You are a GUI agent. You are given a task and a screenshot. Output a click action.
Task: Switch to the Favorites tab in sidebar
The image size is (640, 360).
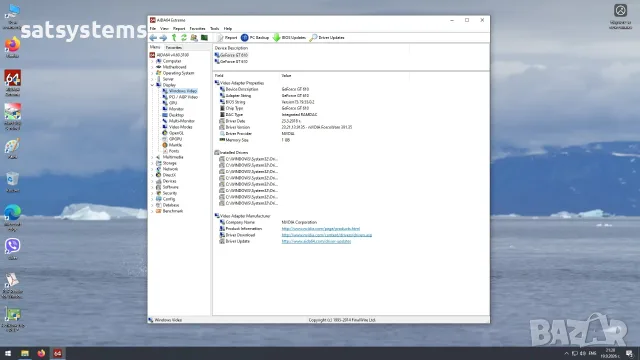(174, 48)
